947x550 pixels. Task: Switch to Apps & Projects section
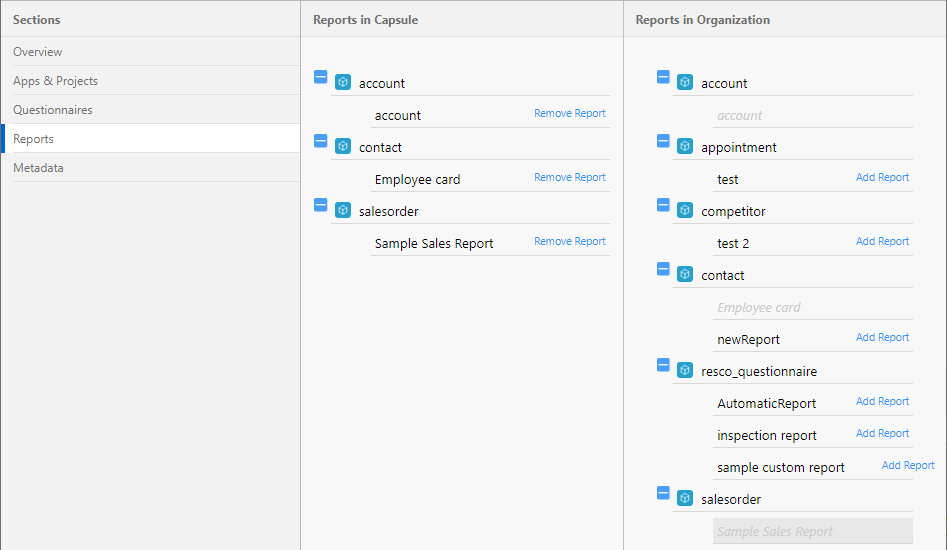click(x=56, y=81)
